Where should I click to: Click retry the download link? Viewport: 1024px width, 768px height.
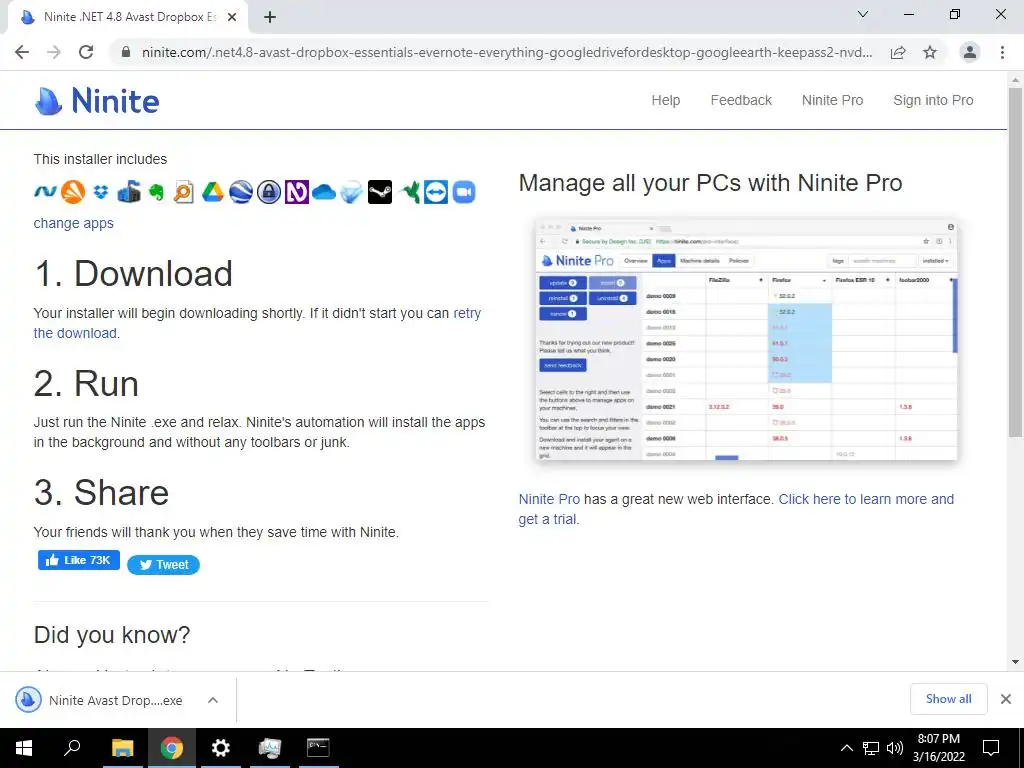(467, 313)
